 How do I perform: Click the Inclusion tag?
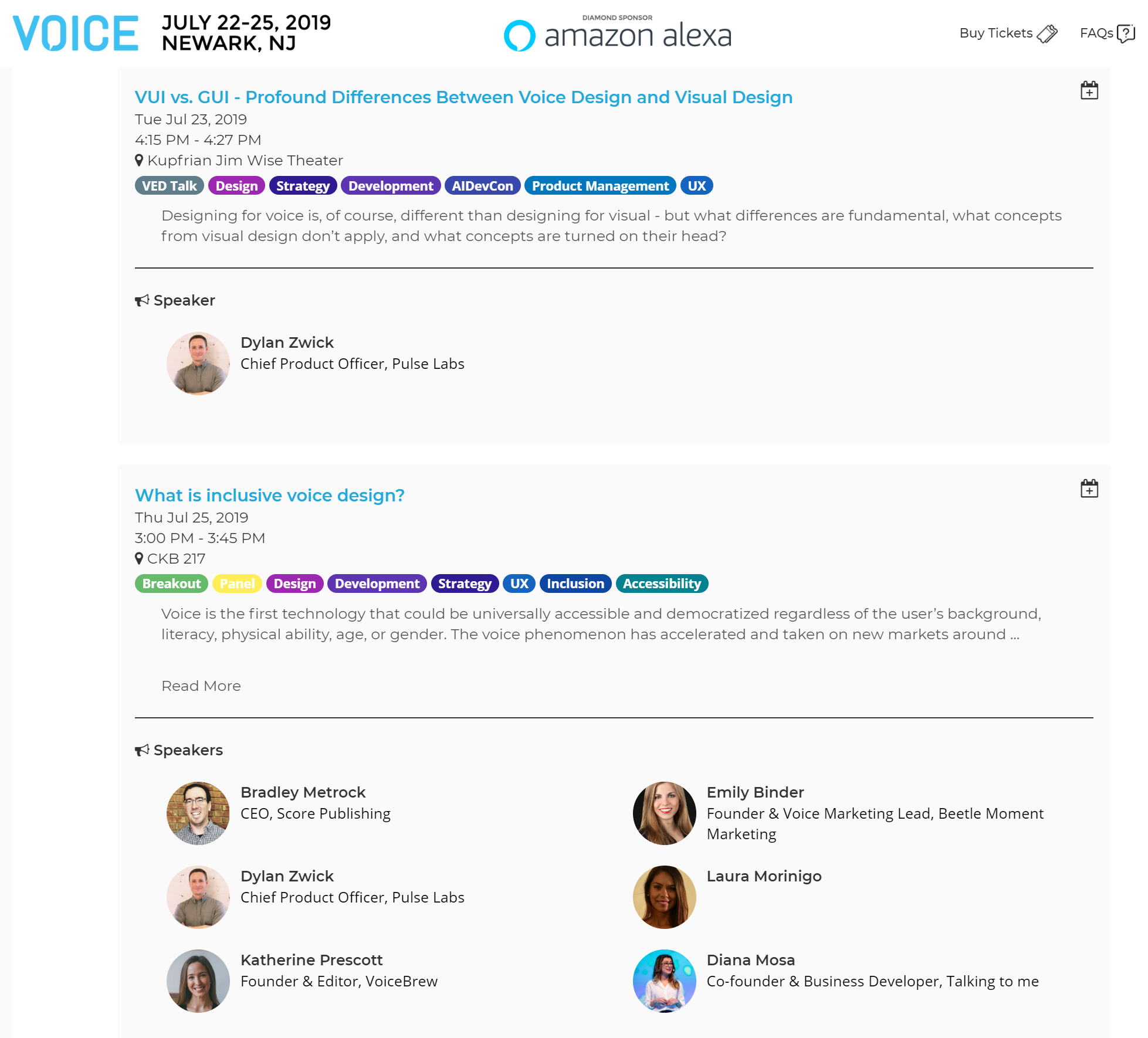pos(575,584)
